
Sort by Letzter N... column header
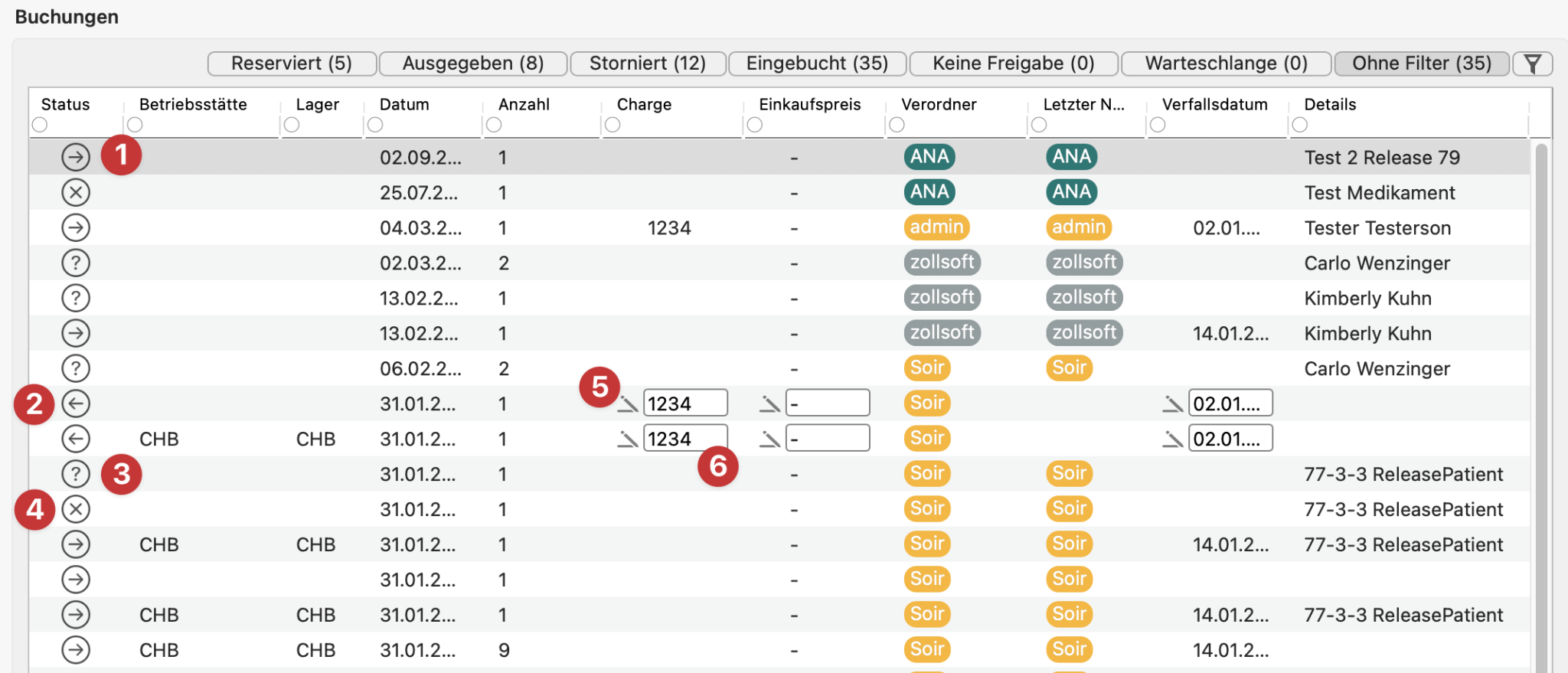pyautogui.click(x=1083, y=105)
